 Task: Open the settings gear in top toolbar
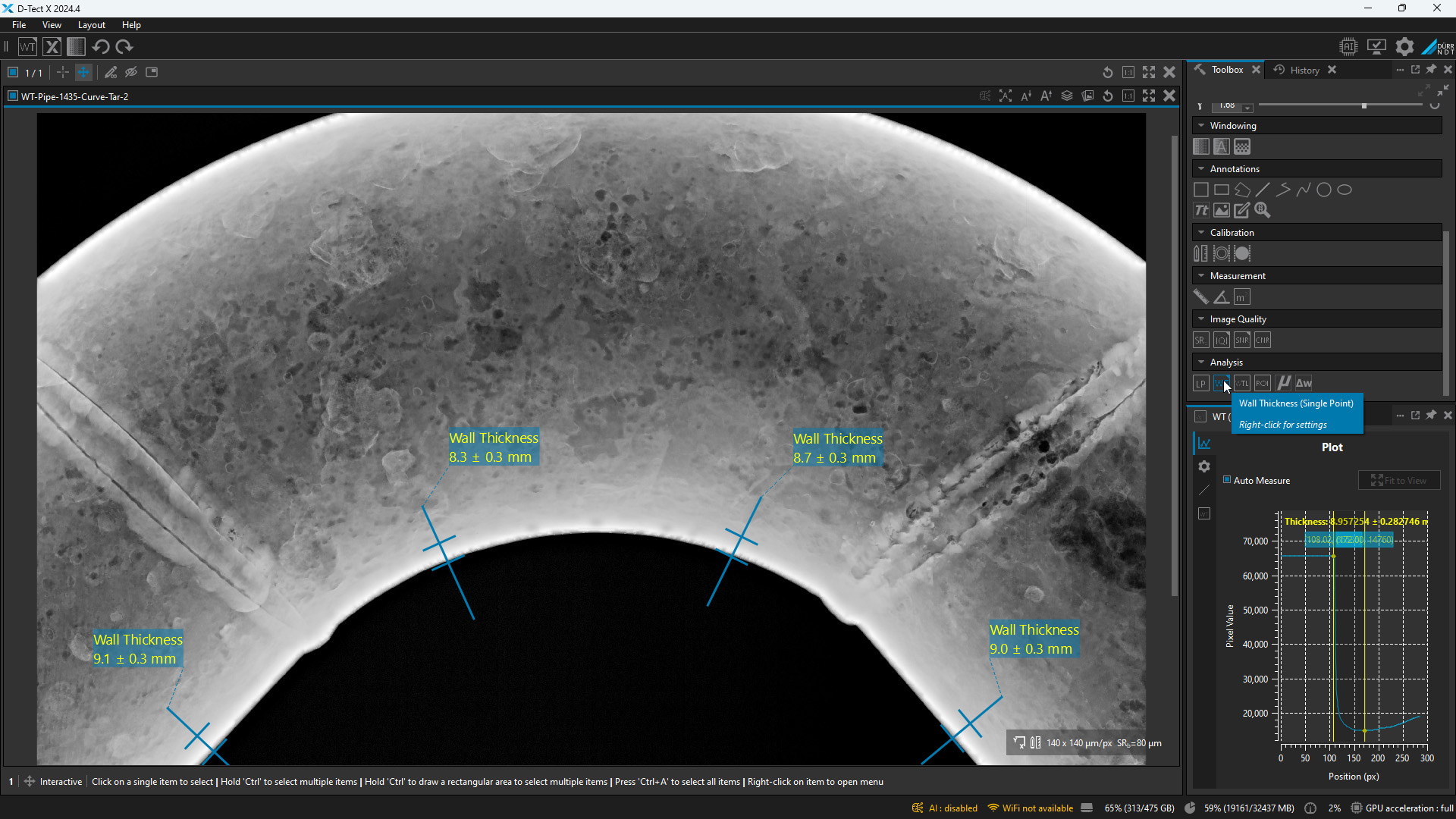1404,47
